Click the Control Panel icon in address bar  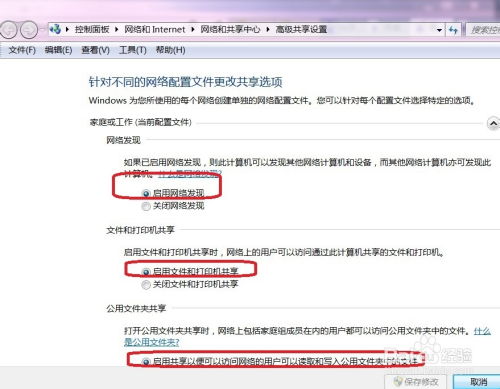pyautogui.click(x=55, y=29)
